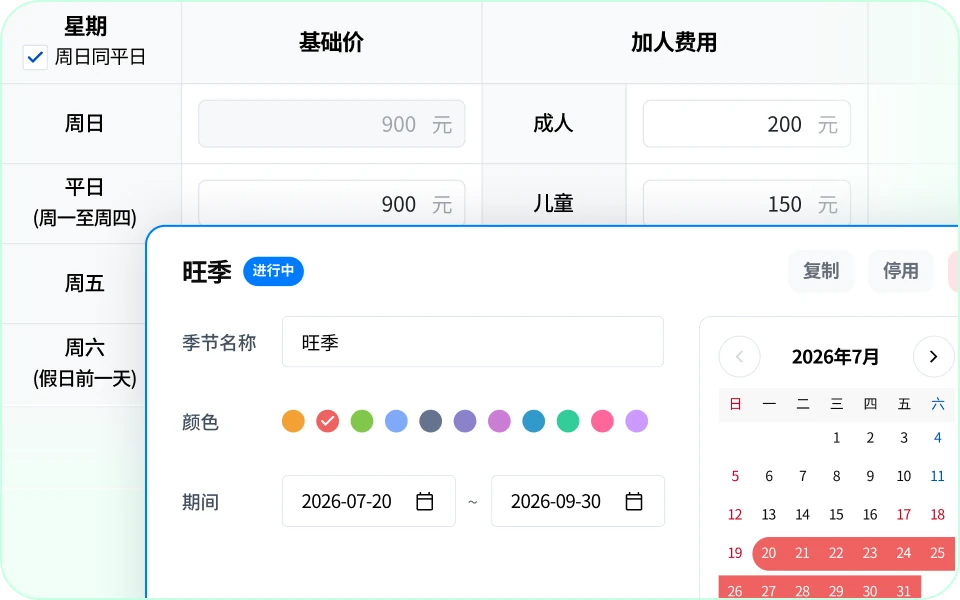Click the start date field 2026-07-20

(x=369, y=501)
